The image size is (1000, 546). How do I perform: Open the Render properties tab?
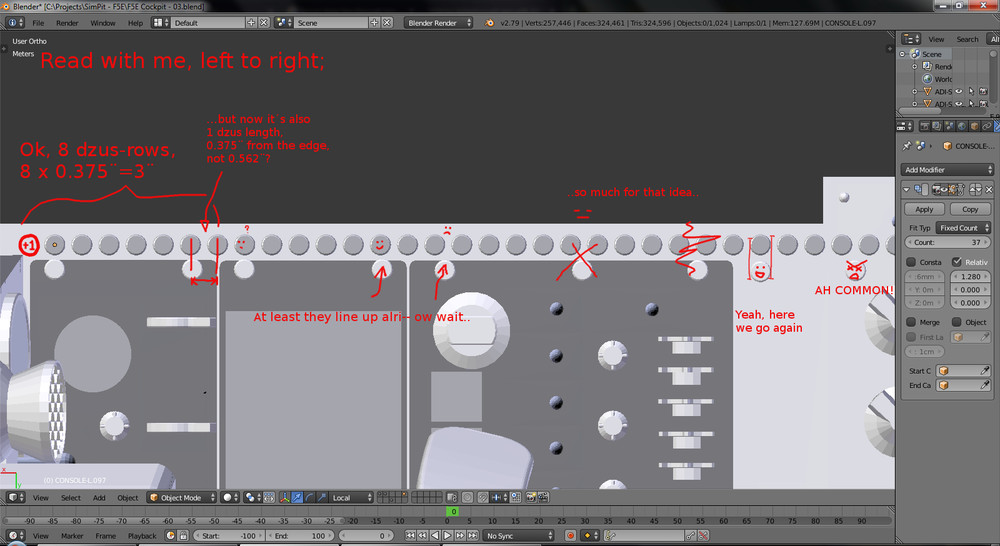coord(924,126)
